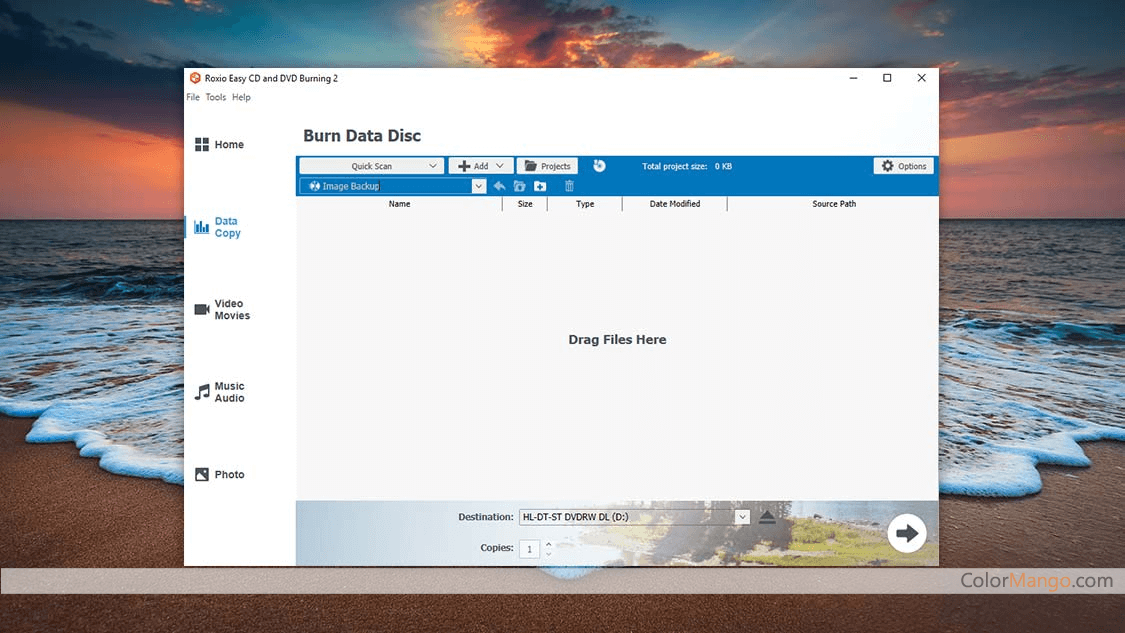The width and height of the screenshot is (1125, 633).
Task: Select the Data Copy sidebar icon
Action: pyautogui.click(x=202, y=227)
